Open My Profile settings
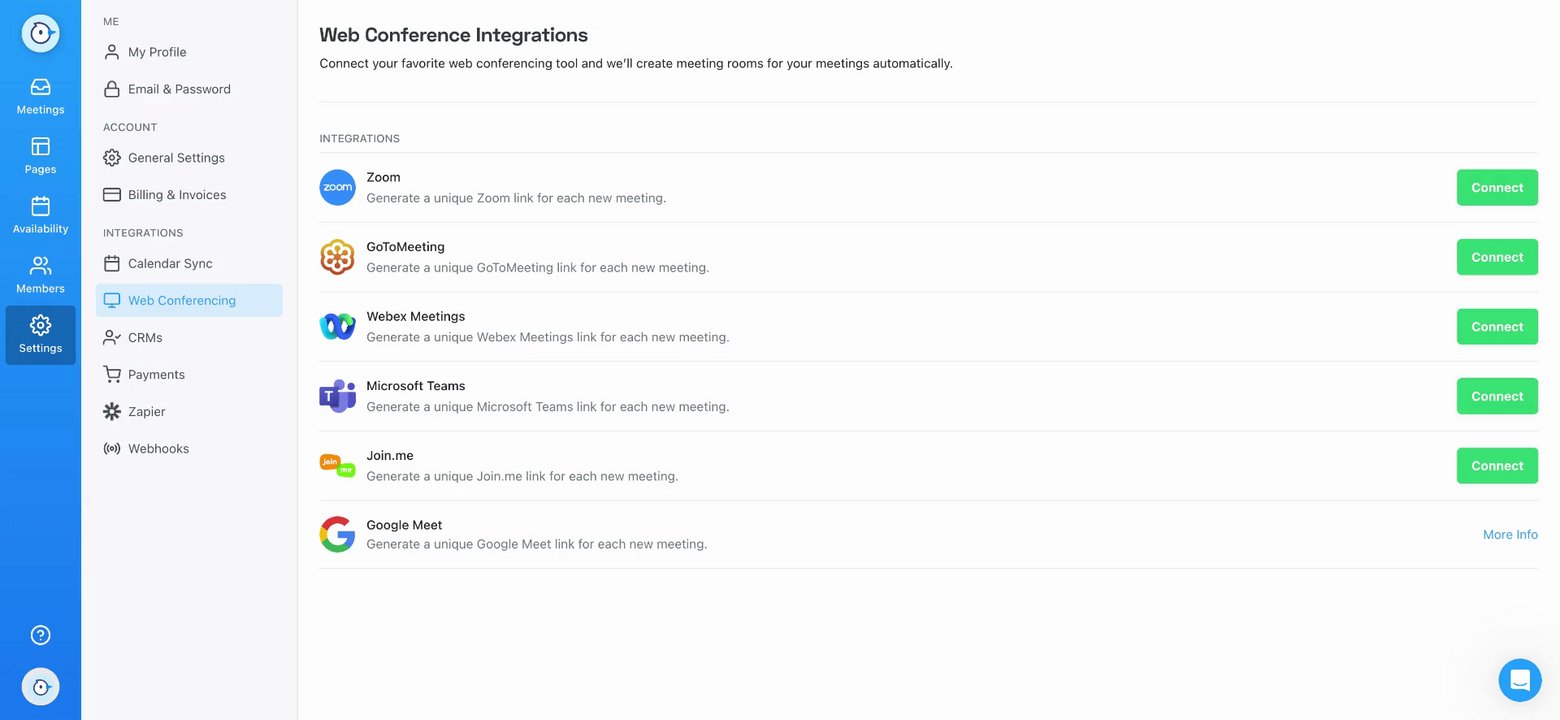This screenshot has width=1560, height=720. [157, 52]
